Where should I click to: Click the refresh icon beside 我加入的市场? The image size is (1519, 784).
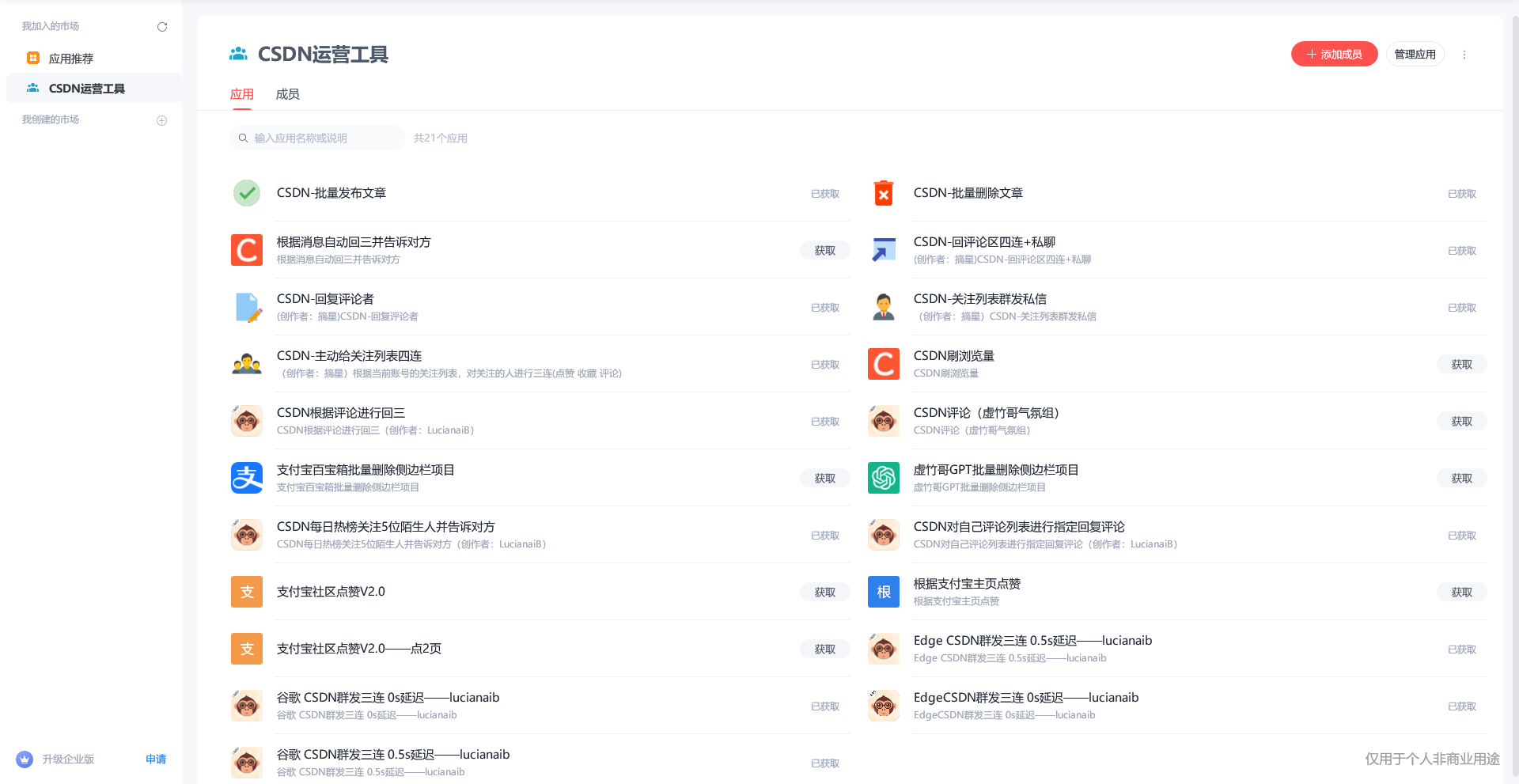tap(162, 27)
